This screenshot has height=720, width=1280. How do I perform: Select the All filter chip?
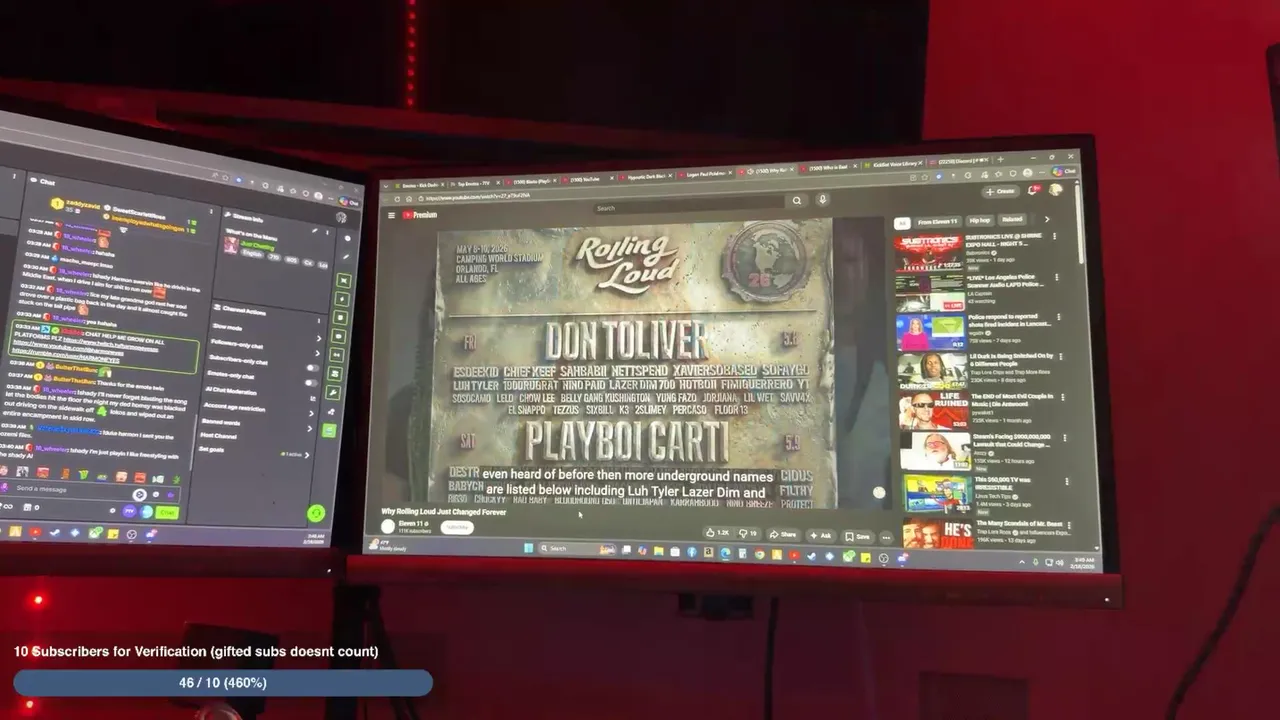[902, 223]
